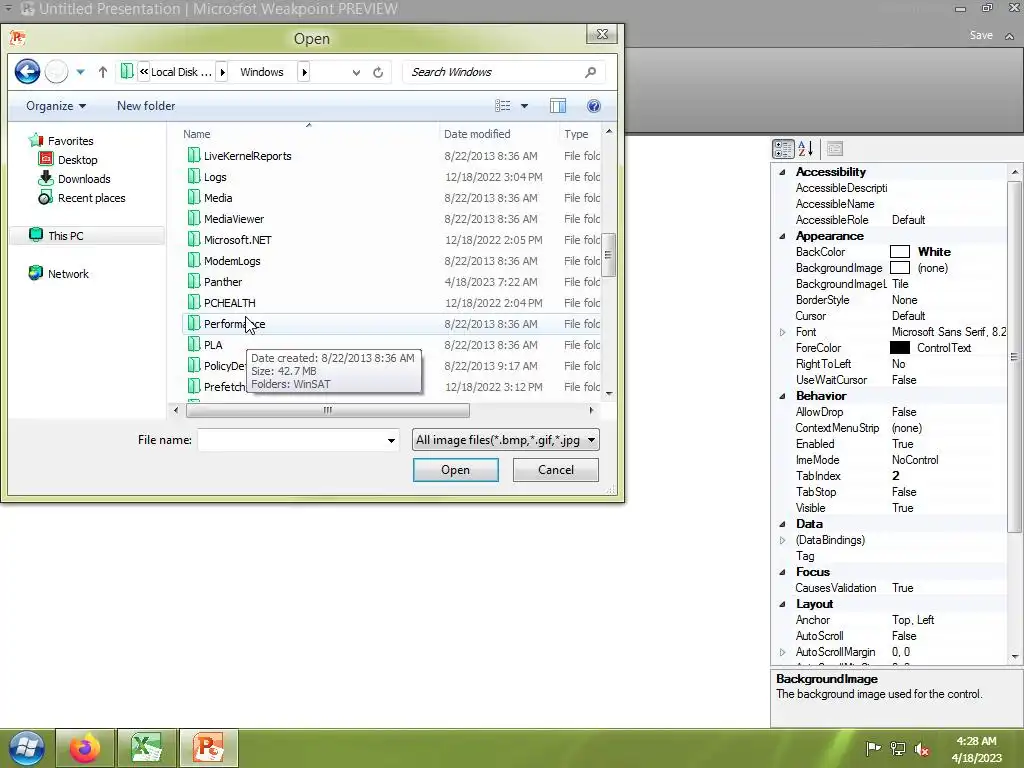Click the search magnifier icon
Viewport: 1024px width, 768px height.
(x=590, y=72)
